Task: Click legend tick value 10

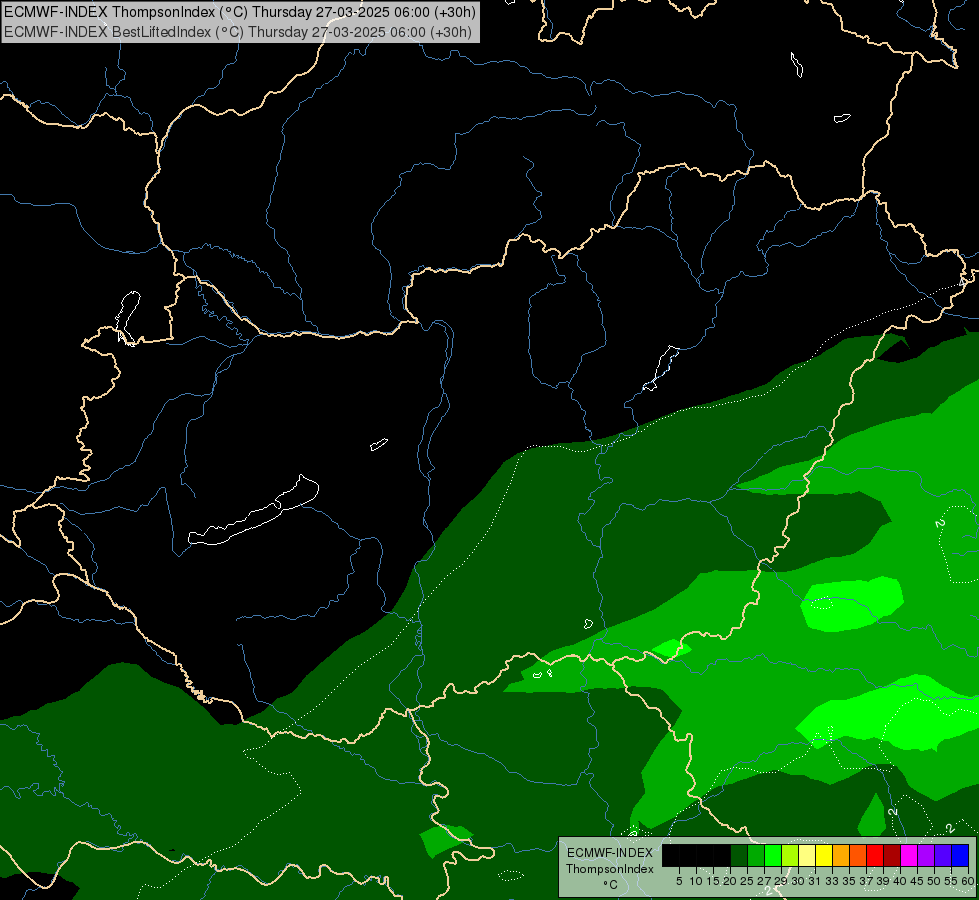Action: coord(696,881)
